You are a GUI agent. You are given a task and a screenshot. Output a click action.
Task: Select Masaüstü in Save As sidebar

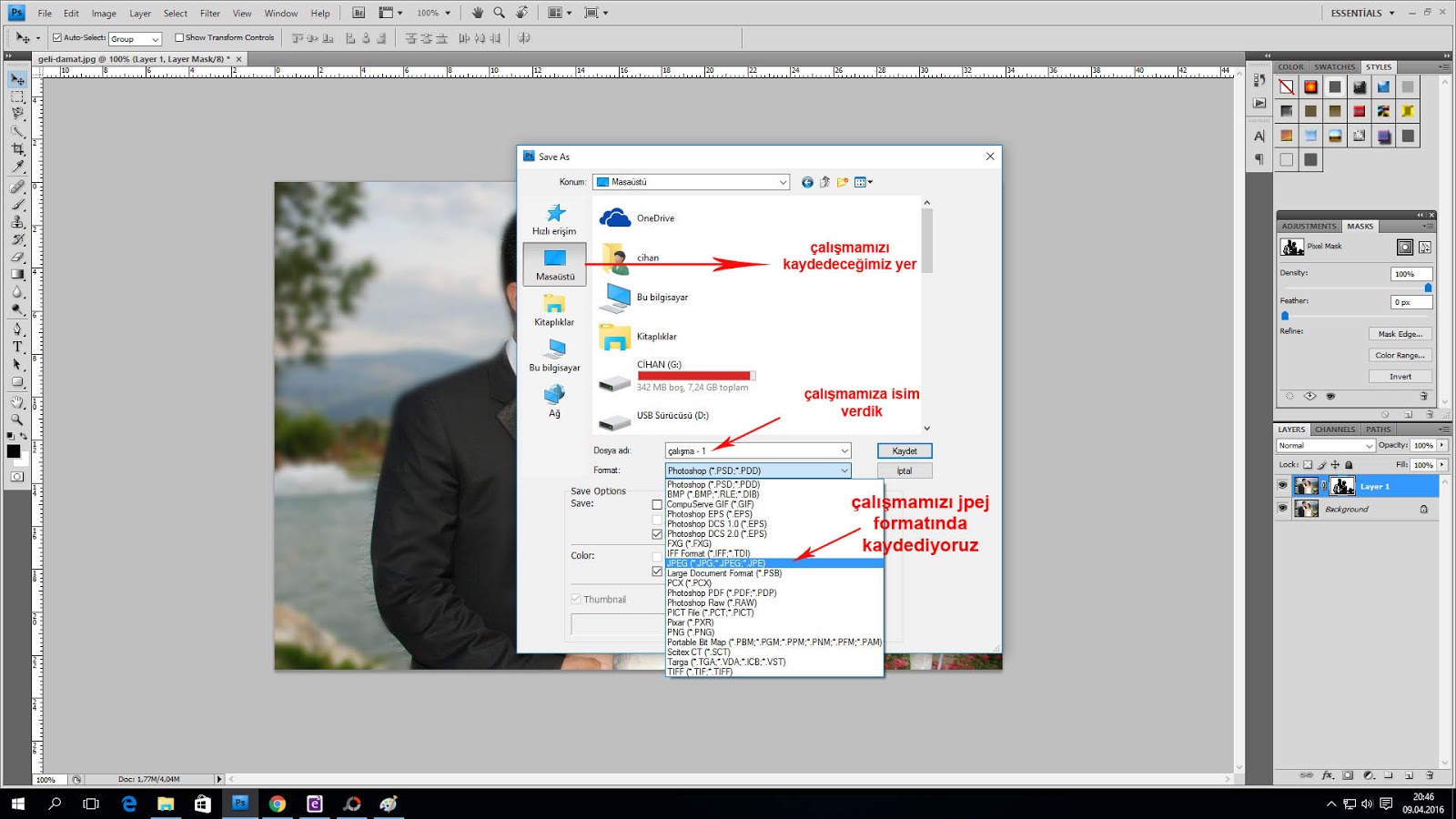coord(555,264)
